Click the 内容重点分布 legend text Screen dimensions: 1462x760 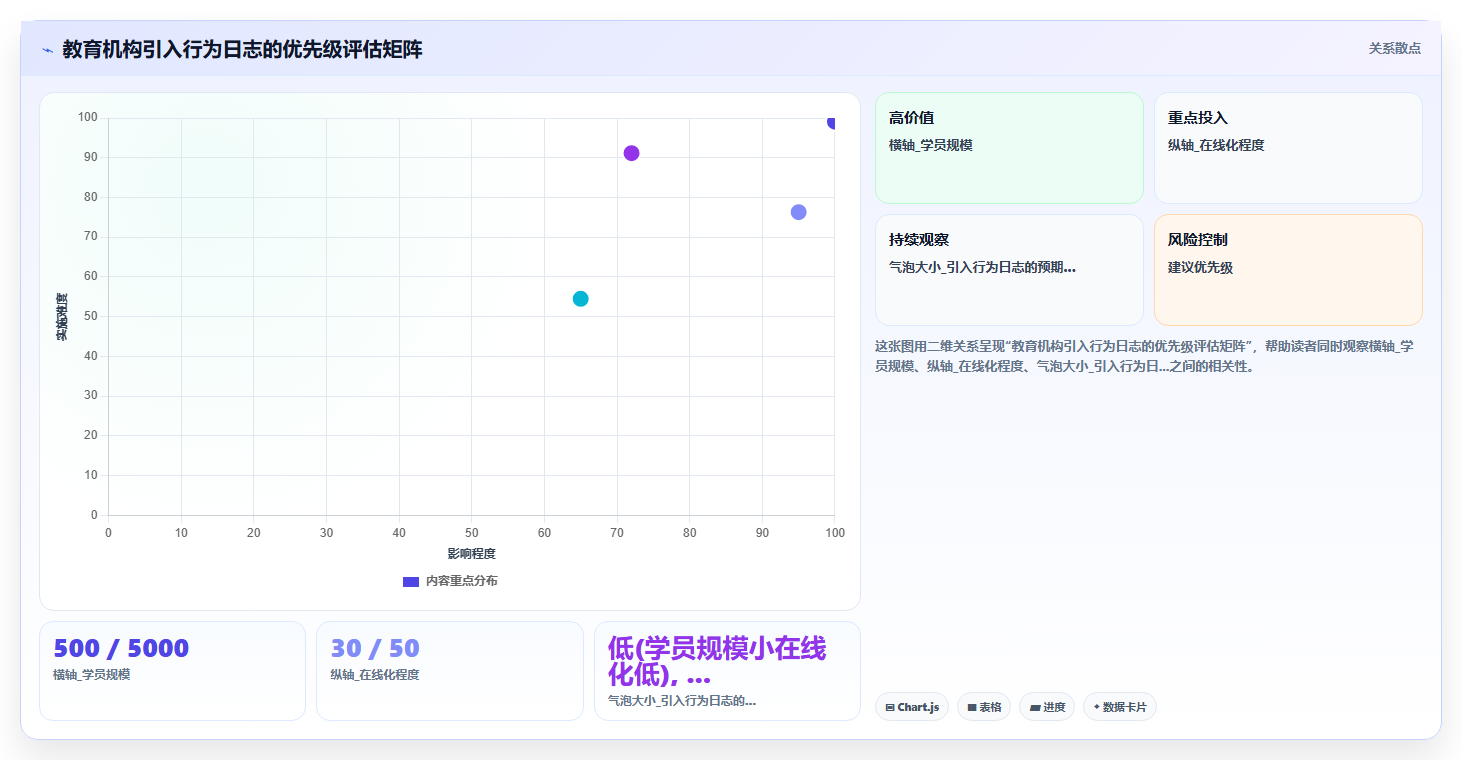461,581
